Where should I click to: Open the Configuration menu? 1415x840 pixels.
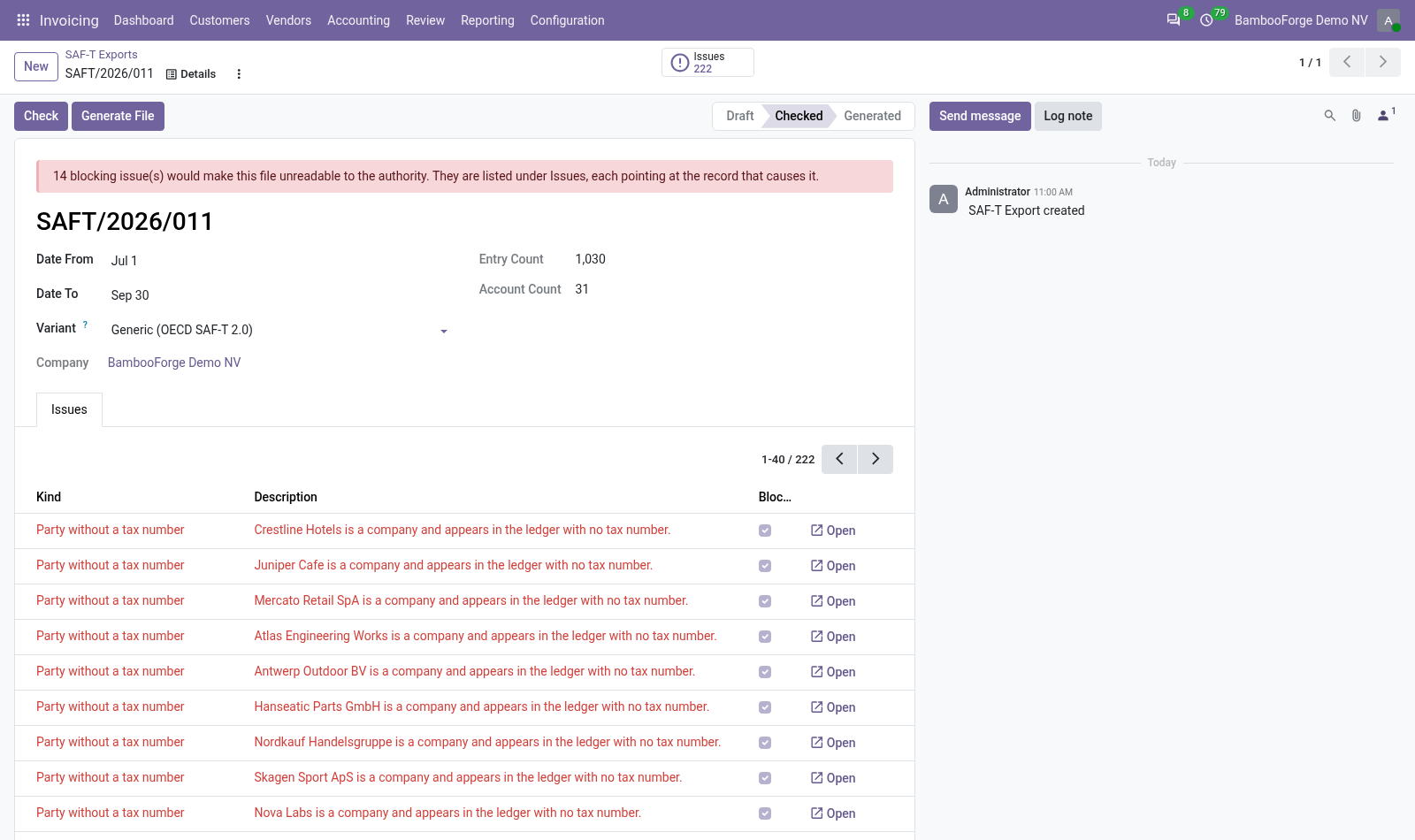click(567, 20)
